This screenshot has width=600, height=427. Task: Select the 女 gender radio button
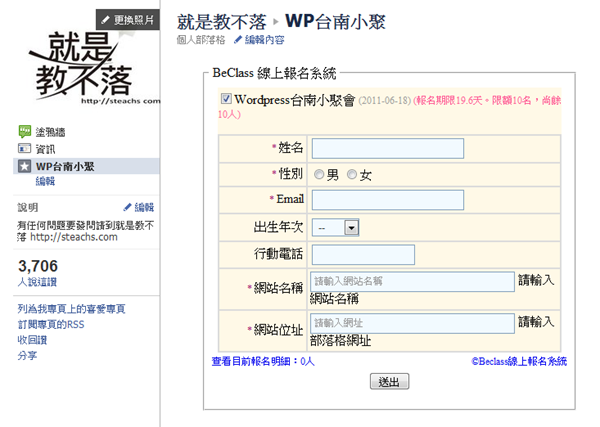pyautogui.click(x=352, y=174)
